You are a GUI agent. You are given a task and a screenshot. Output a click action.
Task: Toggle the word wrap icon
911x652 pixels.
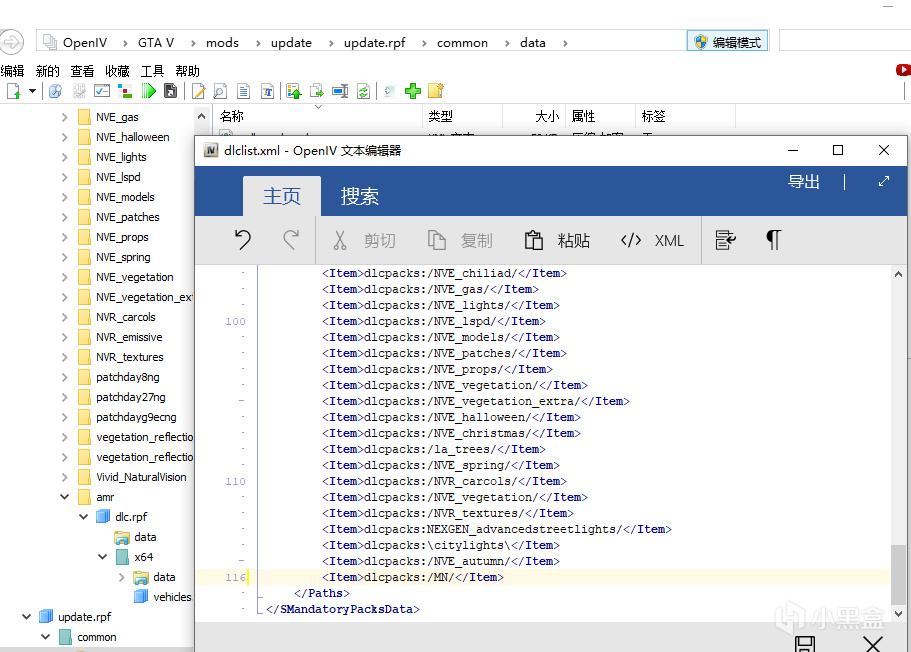(725, 240)
